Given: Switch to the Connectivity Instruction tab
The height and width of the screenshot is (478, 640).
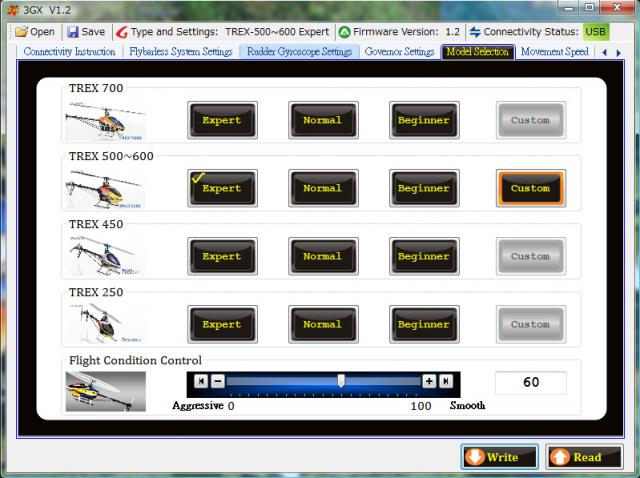Looking at the screenshot, I should 69,52.
